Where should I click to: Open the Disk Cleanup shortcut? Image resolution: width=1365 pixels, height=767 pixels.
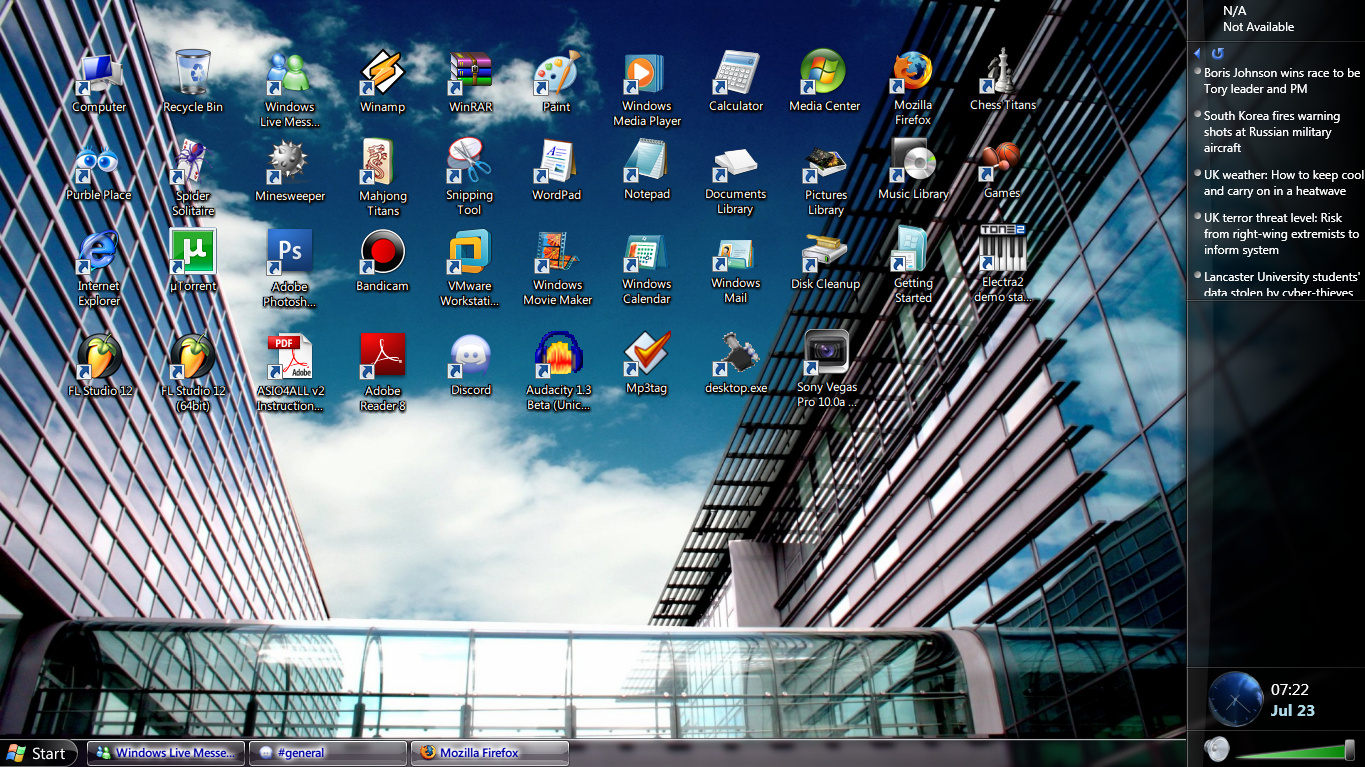(825, 260)
